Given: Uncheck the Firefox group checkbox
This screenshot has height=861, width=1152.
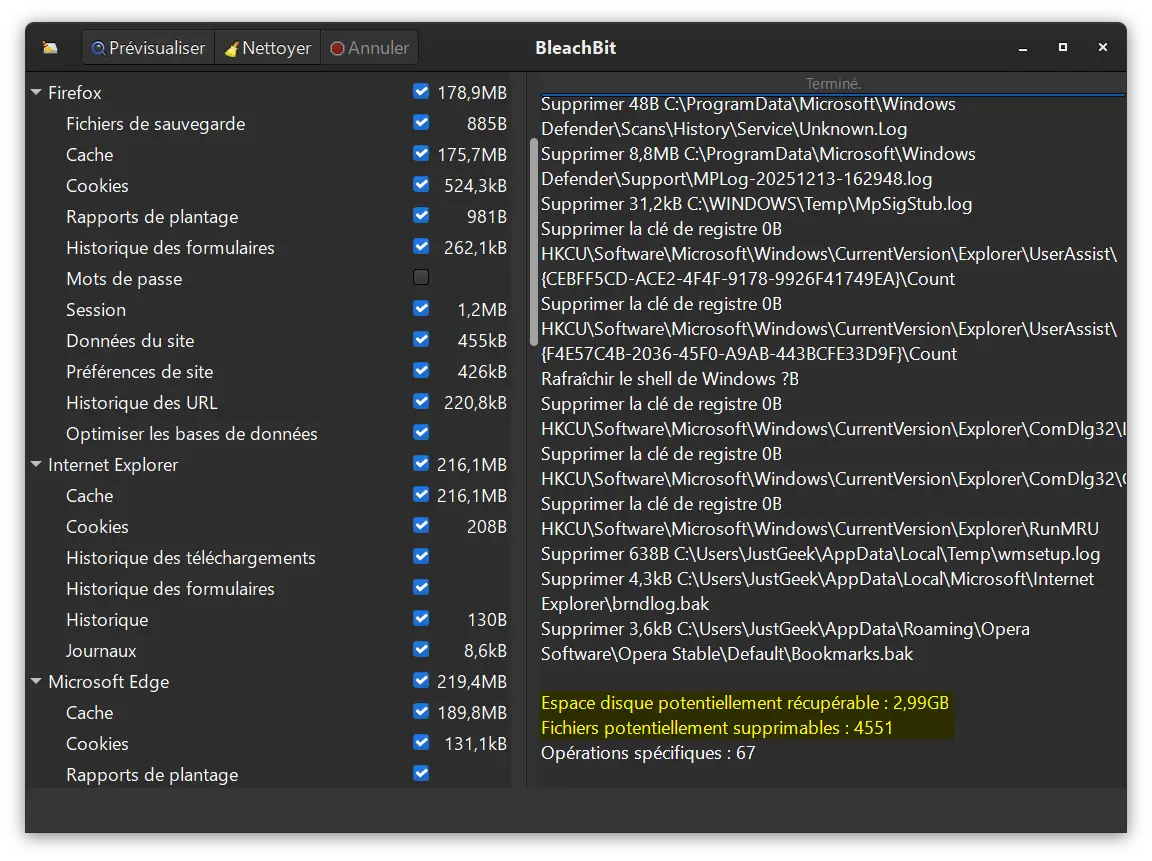Looking at the screenshot, I should 421,91.
